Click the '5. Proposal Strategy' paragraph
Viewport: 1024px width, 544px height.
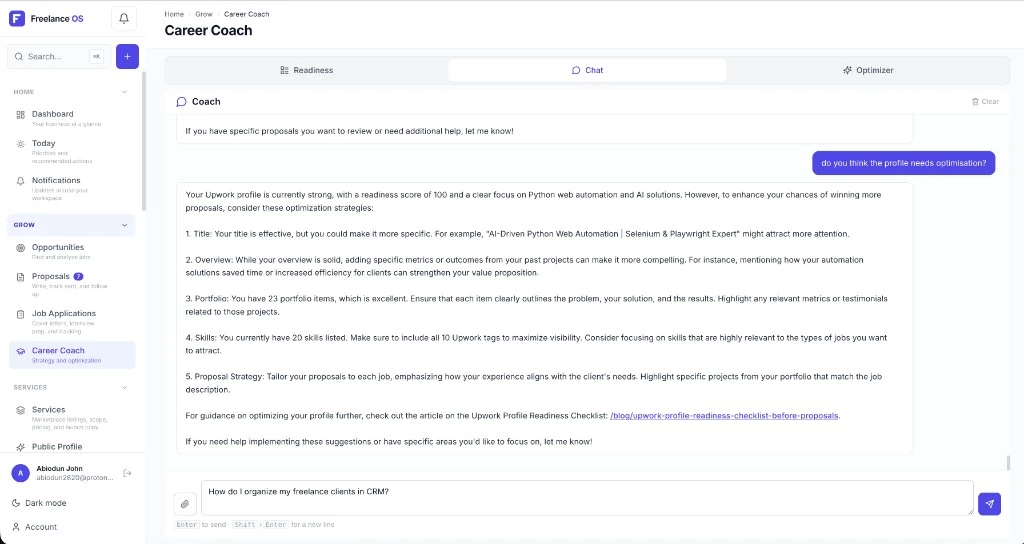click(536, 383)
